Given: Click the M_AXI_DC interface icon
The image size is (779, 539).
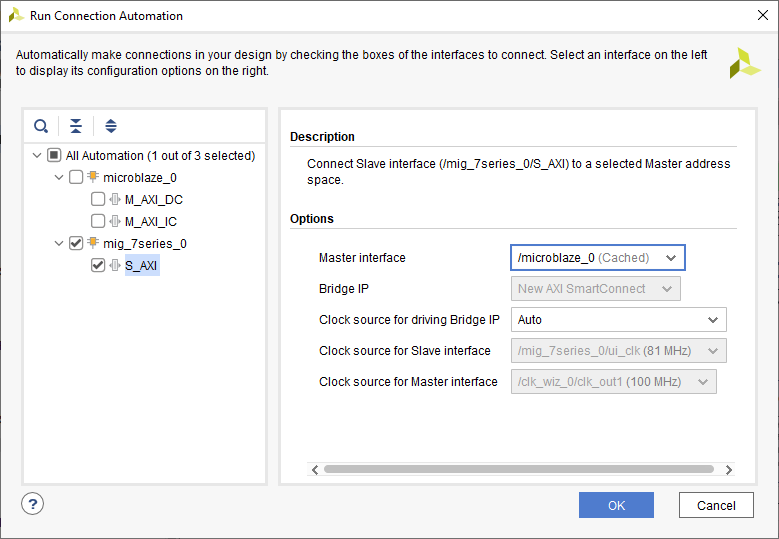Looking at the screenshot, I should (x=115, y=199).
